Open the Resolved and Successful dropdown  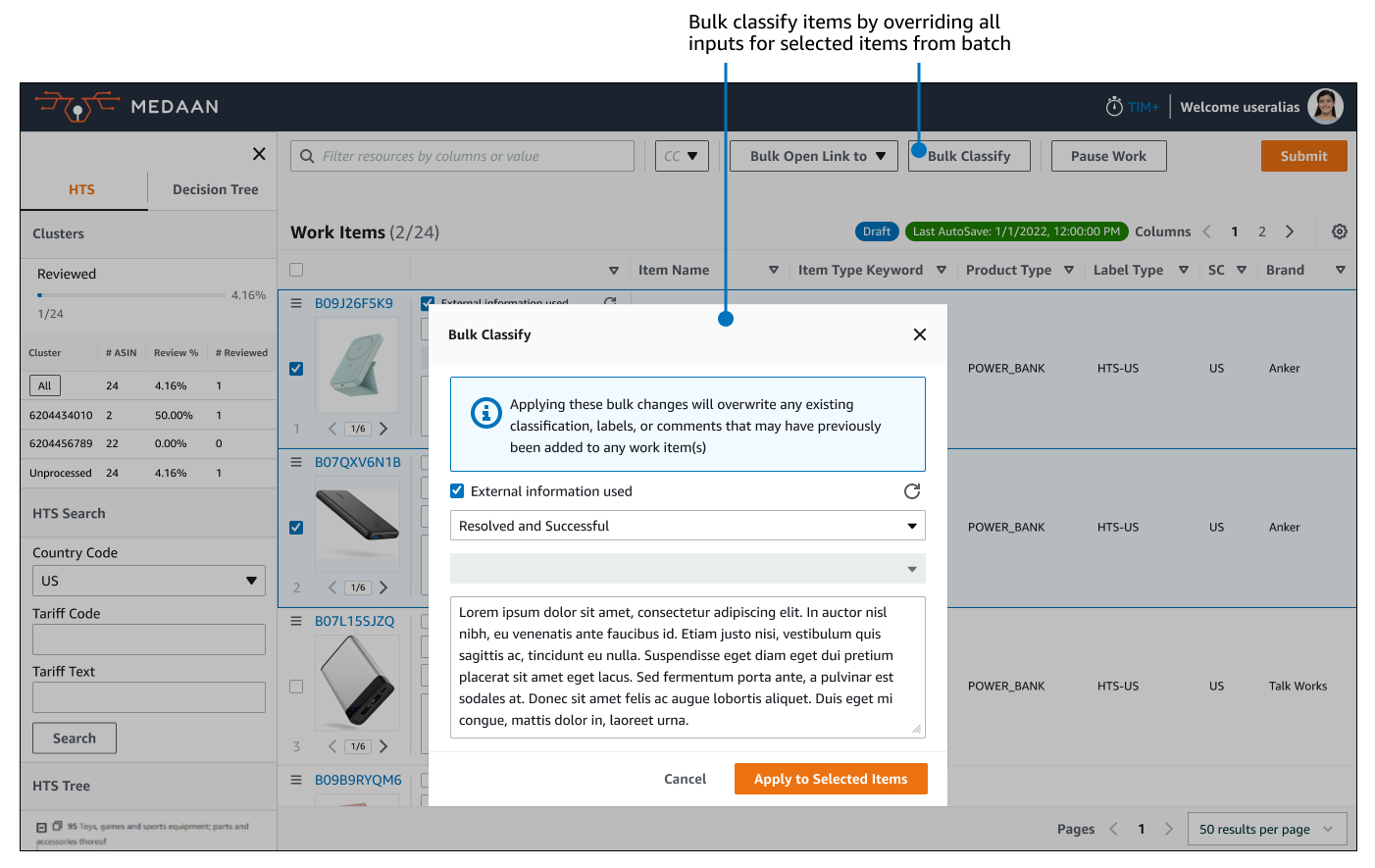coord(687,526)
